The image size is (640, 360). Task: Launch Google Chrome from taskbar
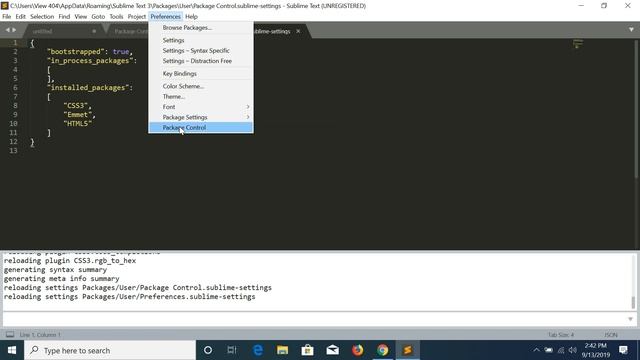point(382,350)
